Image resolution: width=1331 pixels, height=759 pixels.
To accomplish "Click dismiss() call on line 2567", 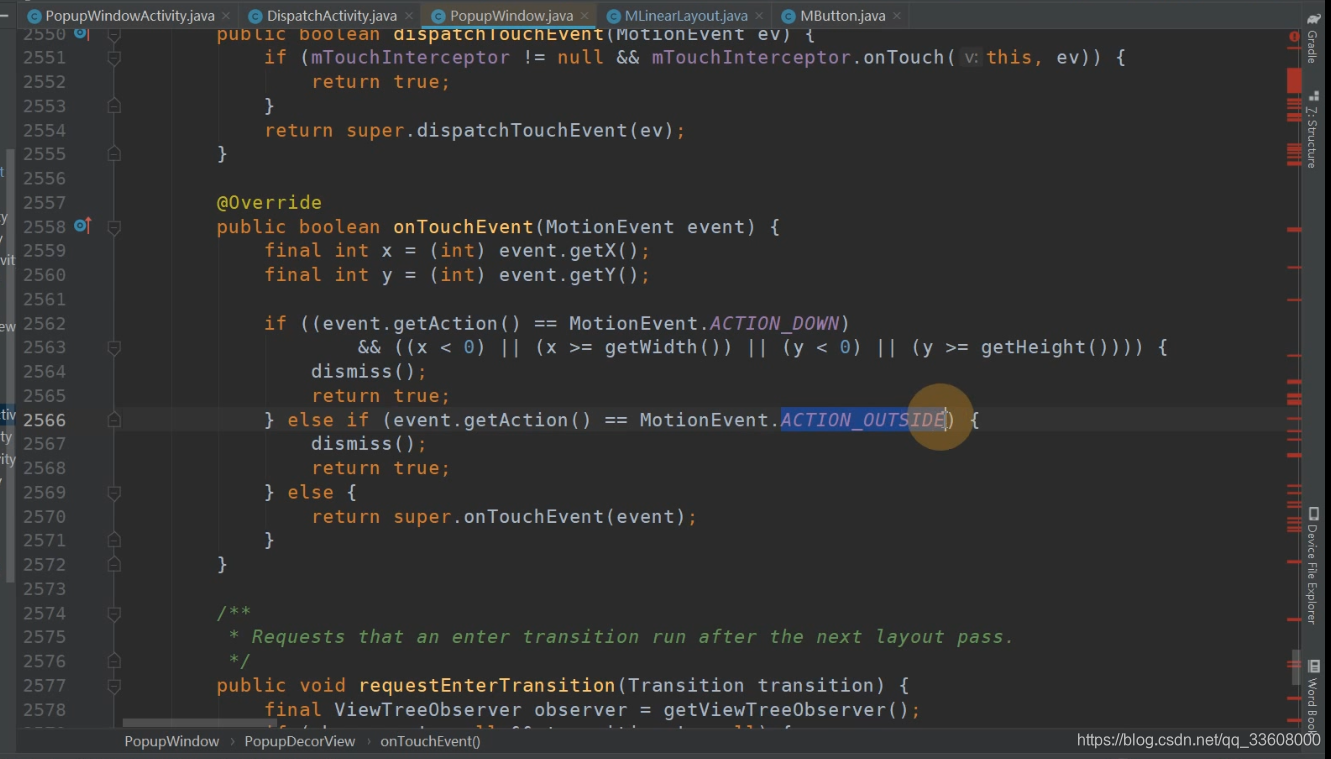I will pyautogui.click(x=363, y=444).
